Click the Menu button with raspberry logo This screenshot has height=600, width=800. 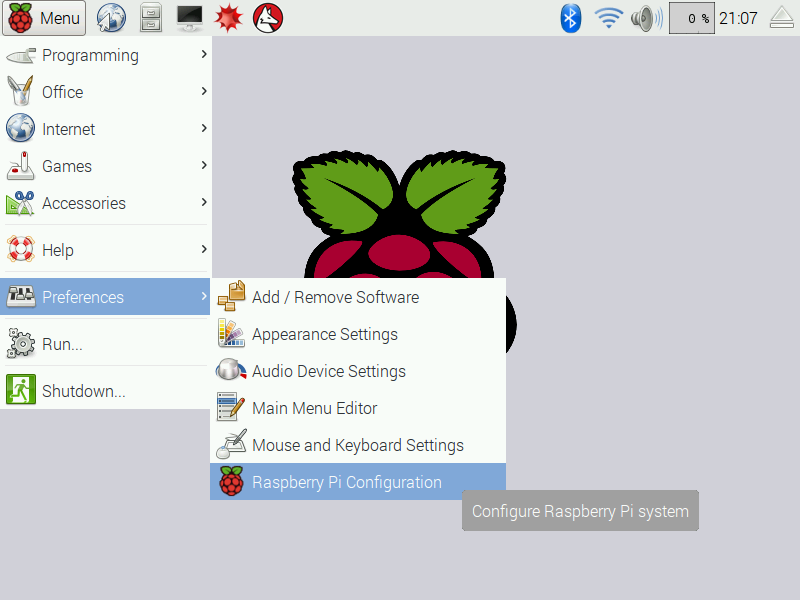coord(44,18)
